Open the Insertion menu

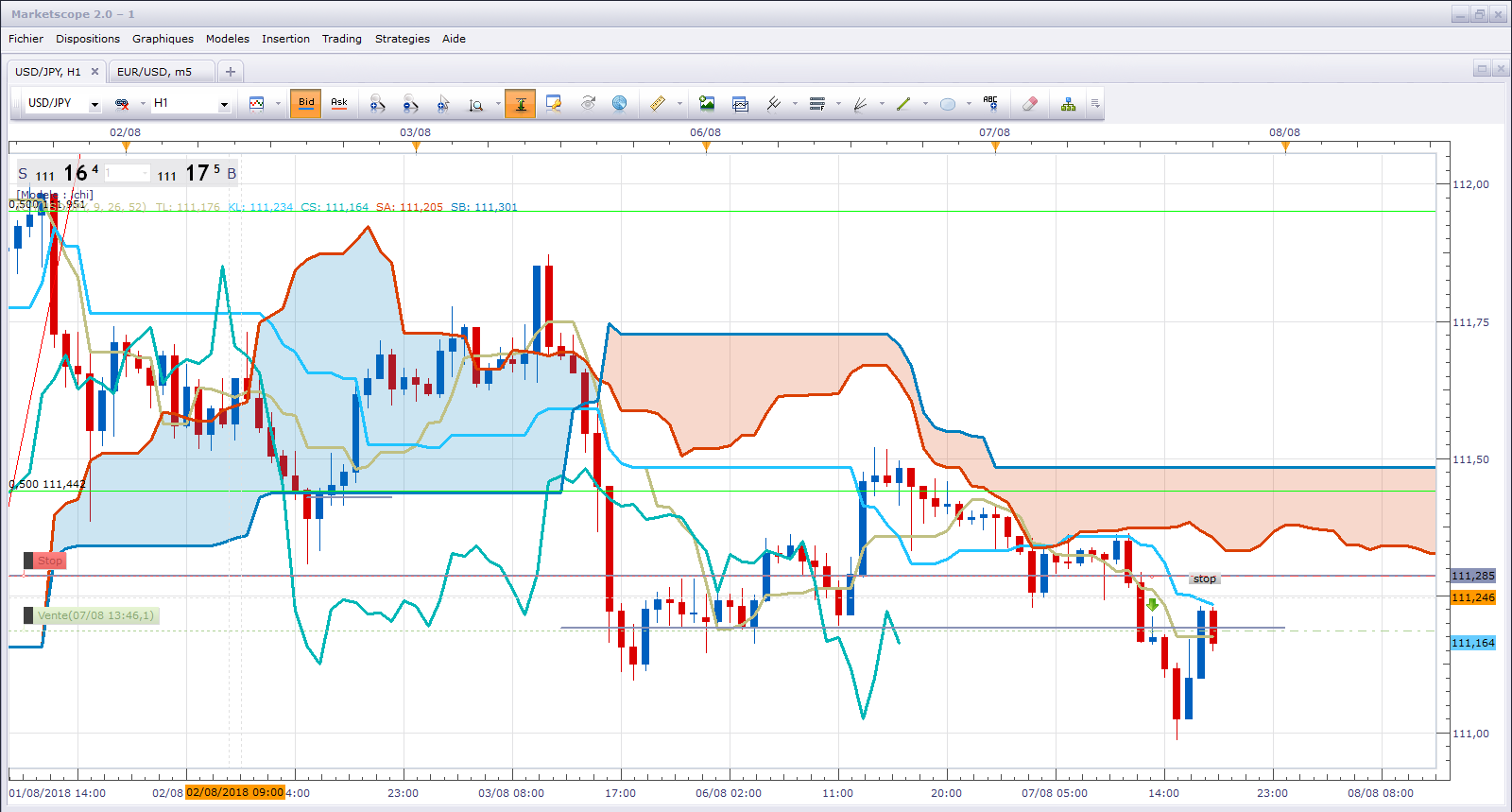point(285,39)
